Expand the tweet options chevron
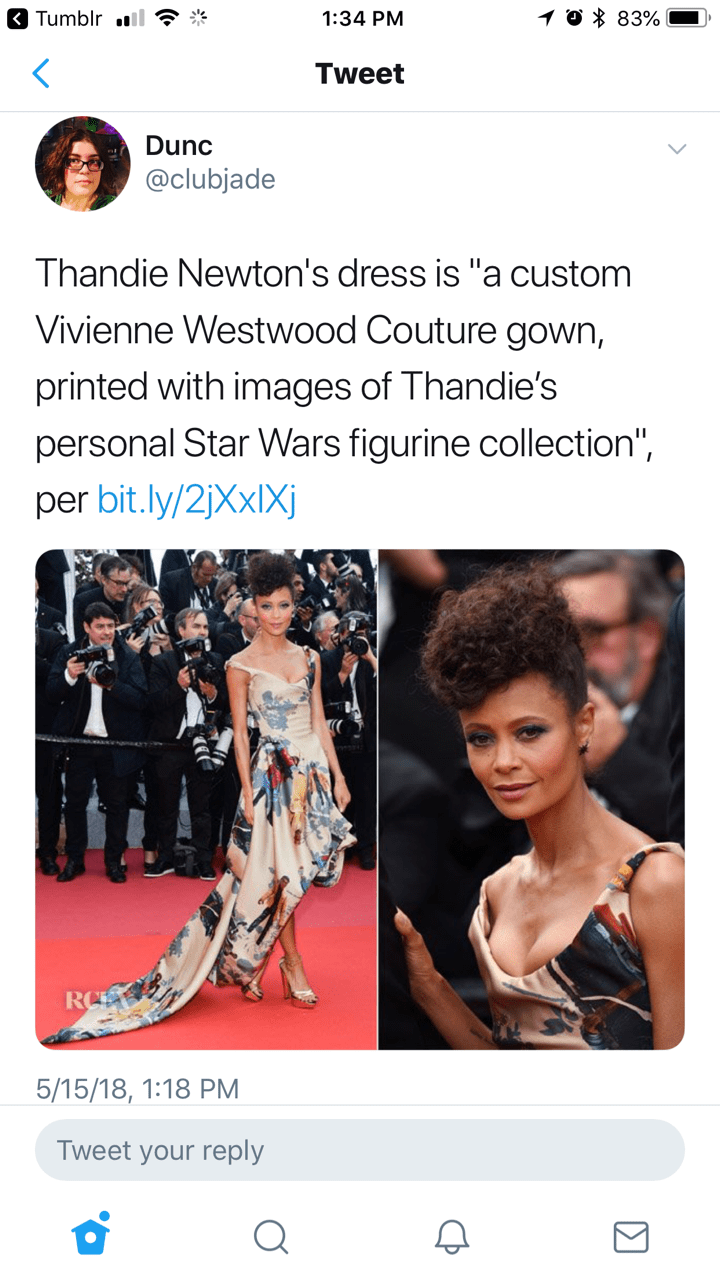Image resolution: width=720 pixels, height=1280 pixels. pyautogui.click(x=677, y=149)
